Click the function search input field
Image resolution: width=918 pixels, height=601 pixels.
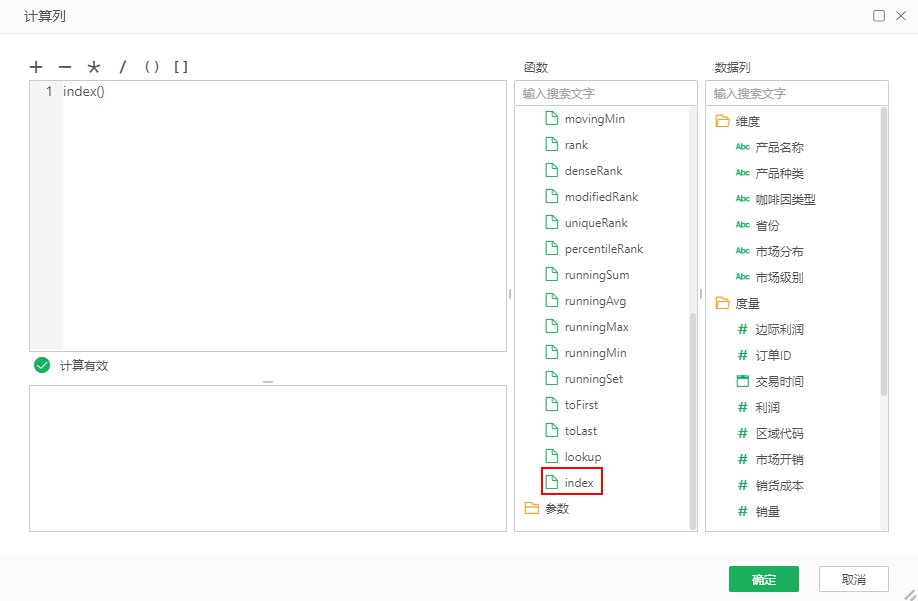(605, 92)
